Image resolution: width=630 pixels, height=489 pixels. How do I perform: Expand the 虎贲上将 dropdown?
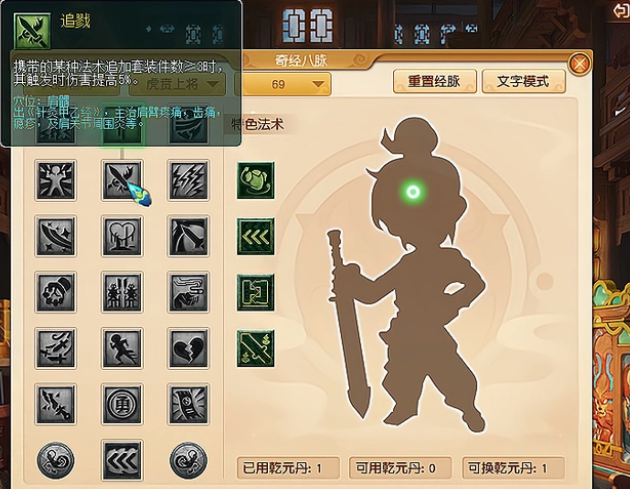[x=177, y=84]
